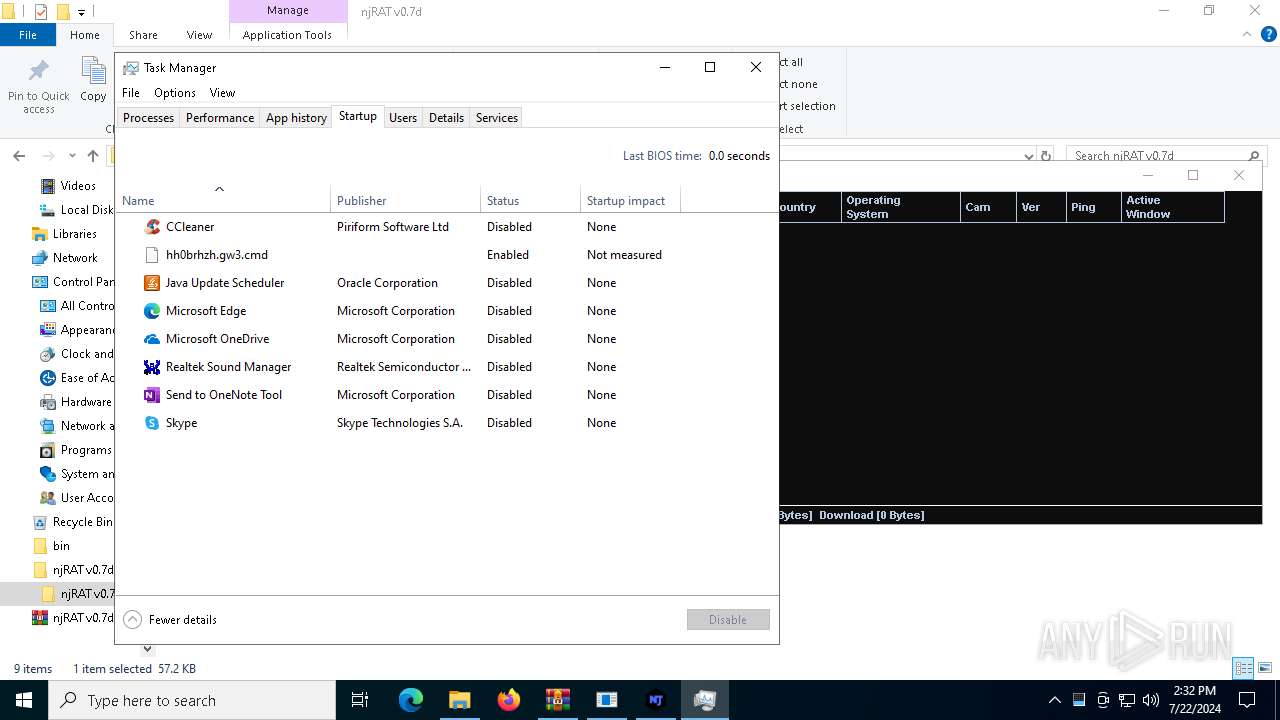This screenshot has height=720, width=1280.
Task: Open Explorer address bar history dropdown
Action: click(x=1029, y=156)
